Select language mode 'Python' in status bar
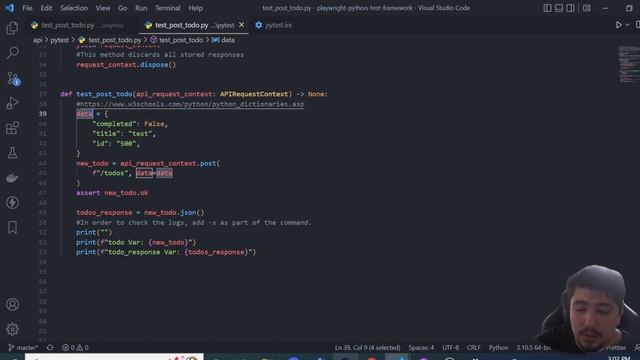The image size is (640, 360). click(x=498, y=348)
